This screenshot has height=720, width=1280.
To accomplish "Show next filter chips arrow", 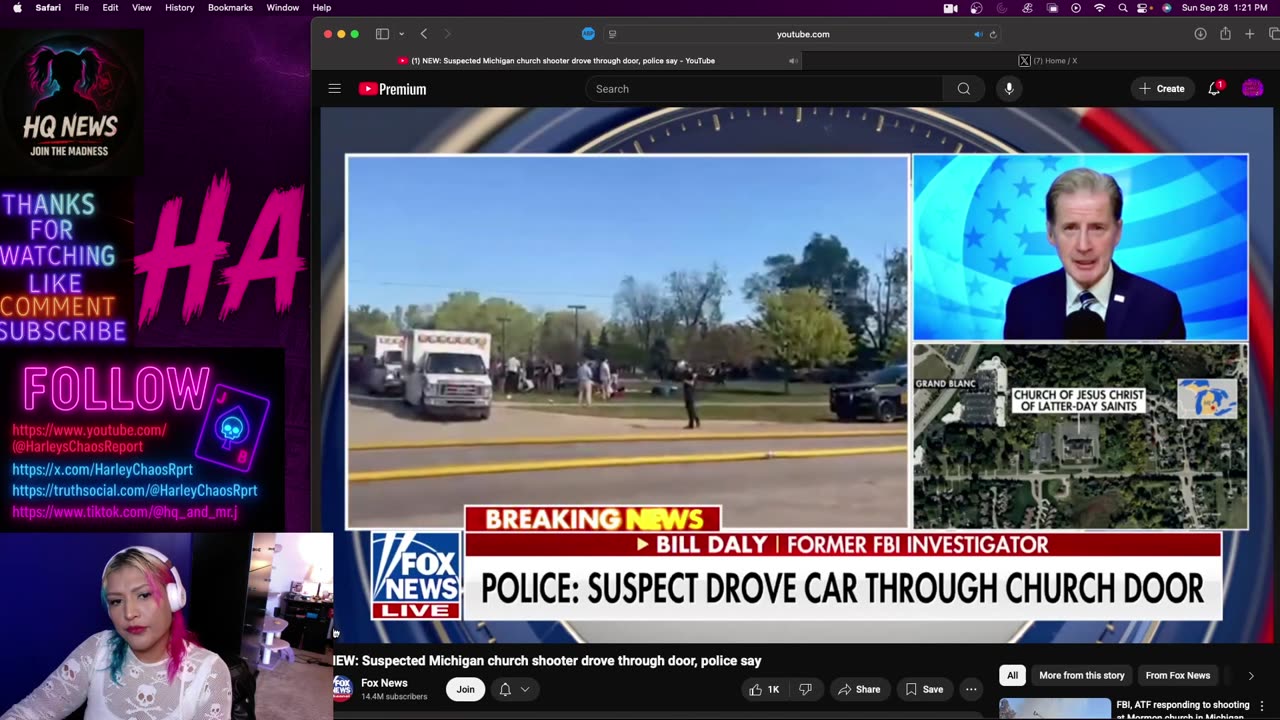I will pyautogui.click(x=1250, y=676).
